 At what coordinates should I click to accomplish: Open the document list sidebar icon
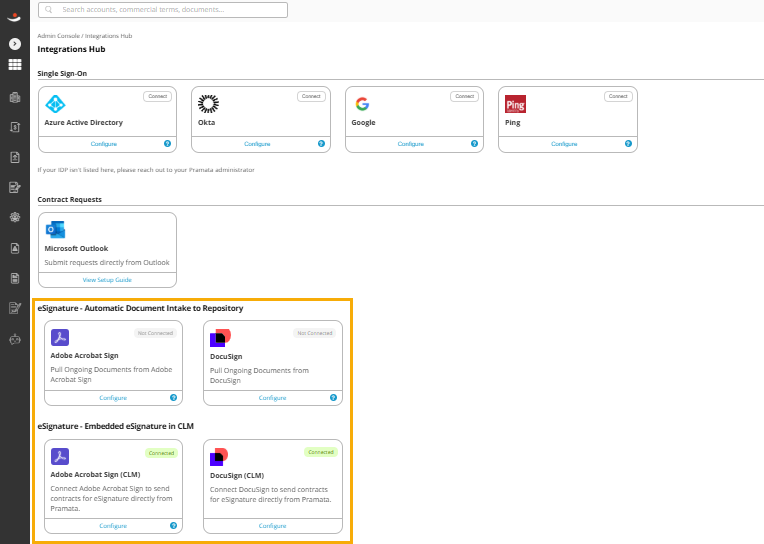coord(15,278)
